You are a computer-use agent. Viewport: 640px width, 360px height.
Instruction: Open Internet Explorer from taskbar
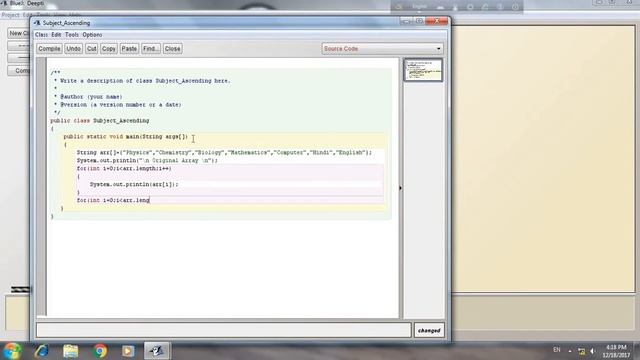[42, 351]
